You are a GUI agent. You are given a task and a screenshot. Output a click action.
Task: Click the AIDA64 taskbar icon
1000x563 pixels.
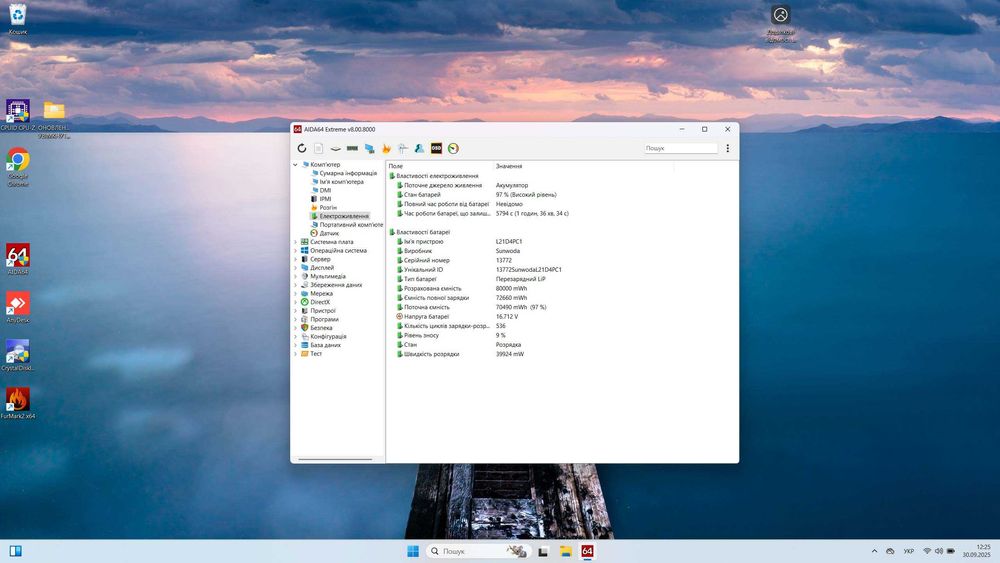(587, 551)
